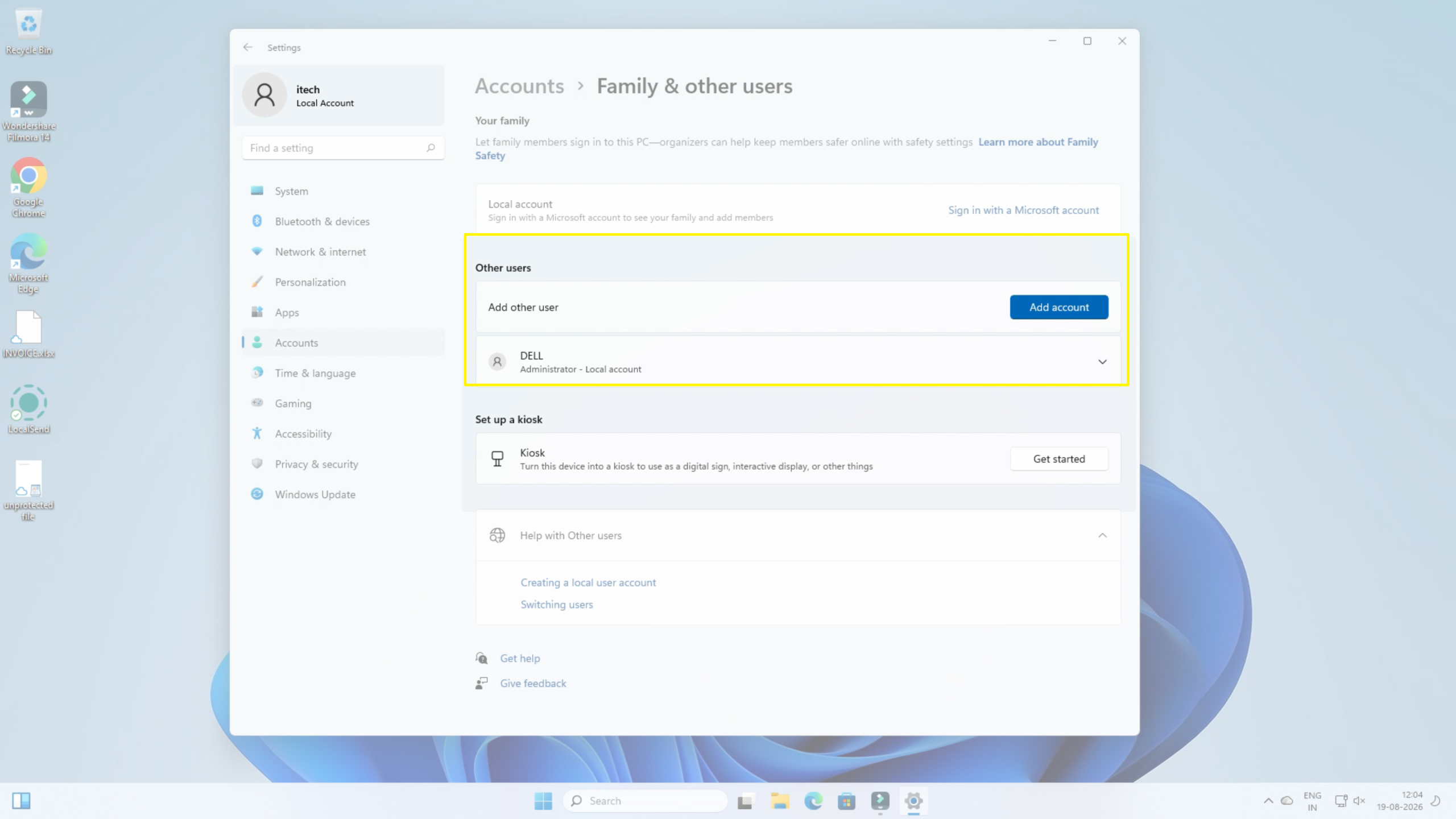Open File Explorer from the taskbar

[x=780, y=801]
